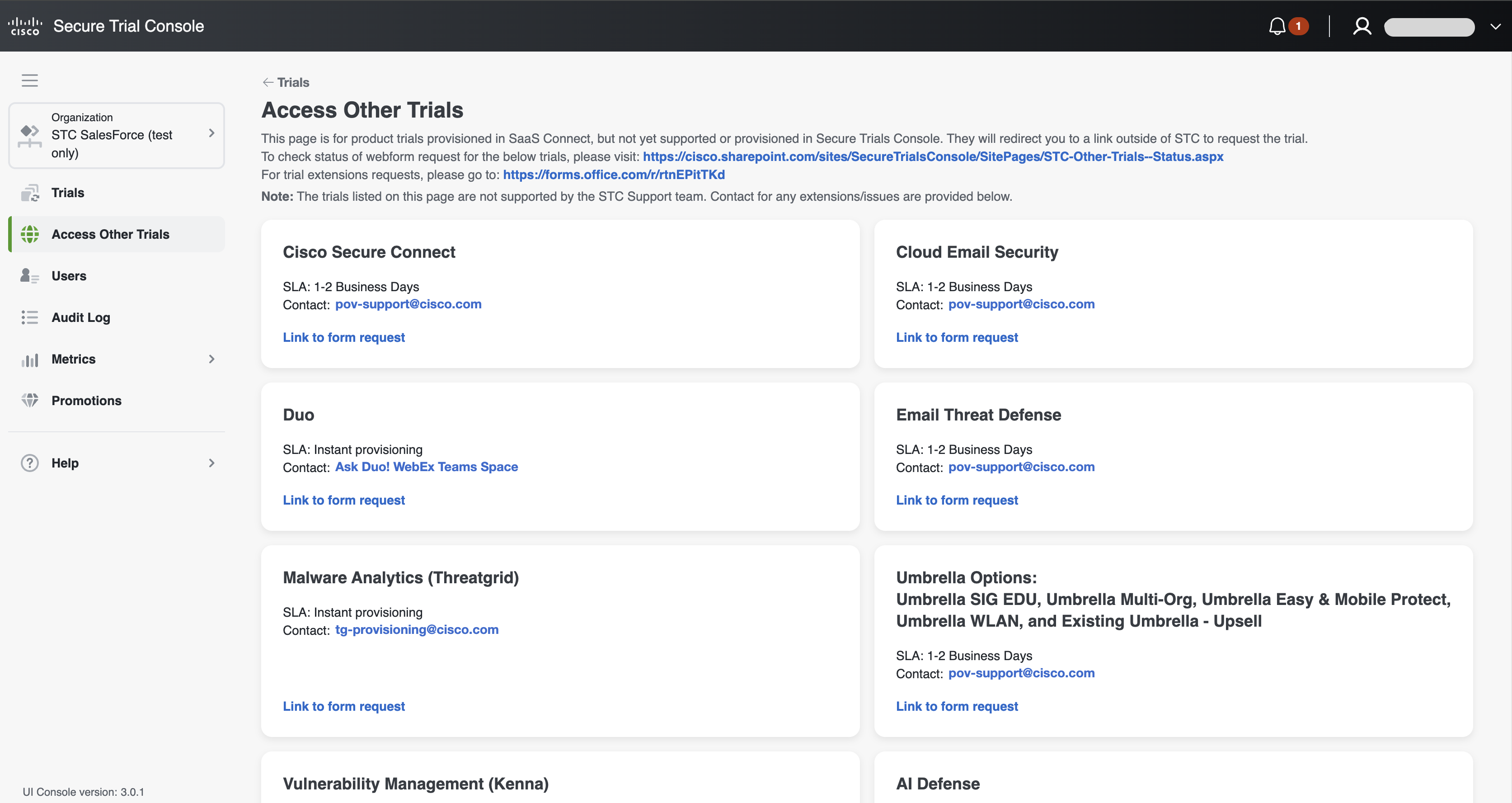Click the notification bell icon

tap(1277, 26)
